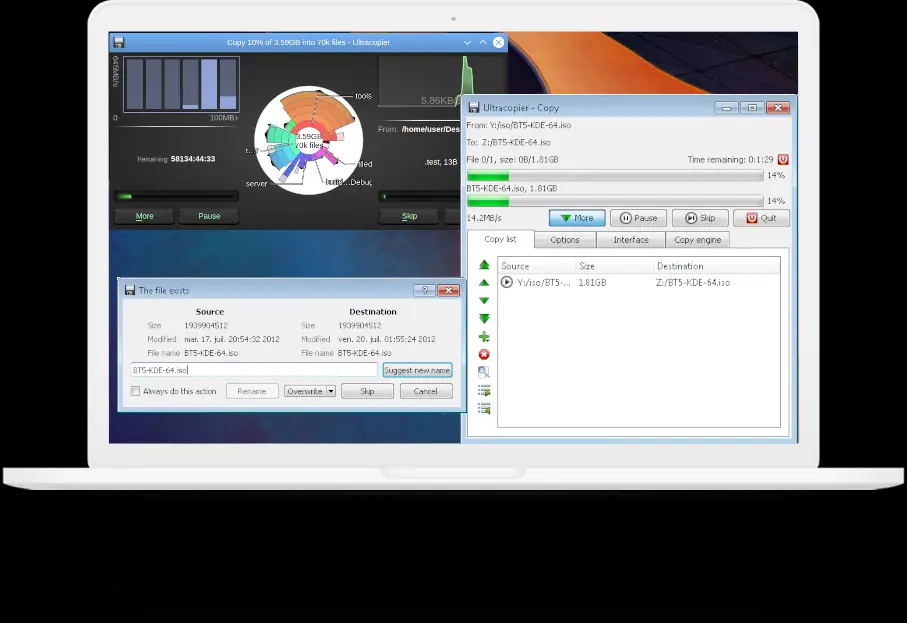
Task: Click the 14.2MB/s speed text
Action: click(484, 218)
